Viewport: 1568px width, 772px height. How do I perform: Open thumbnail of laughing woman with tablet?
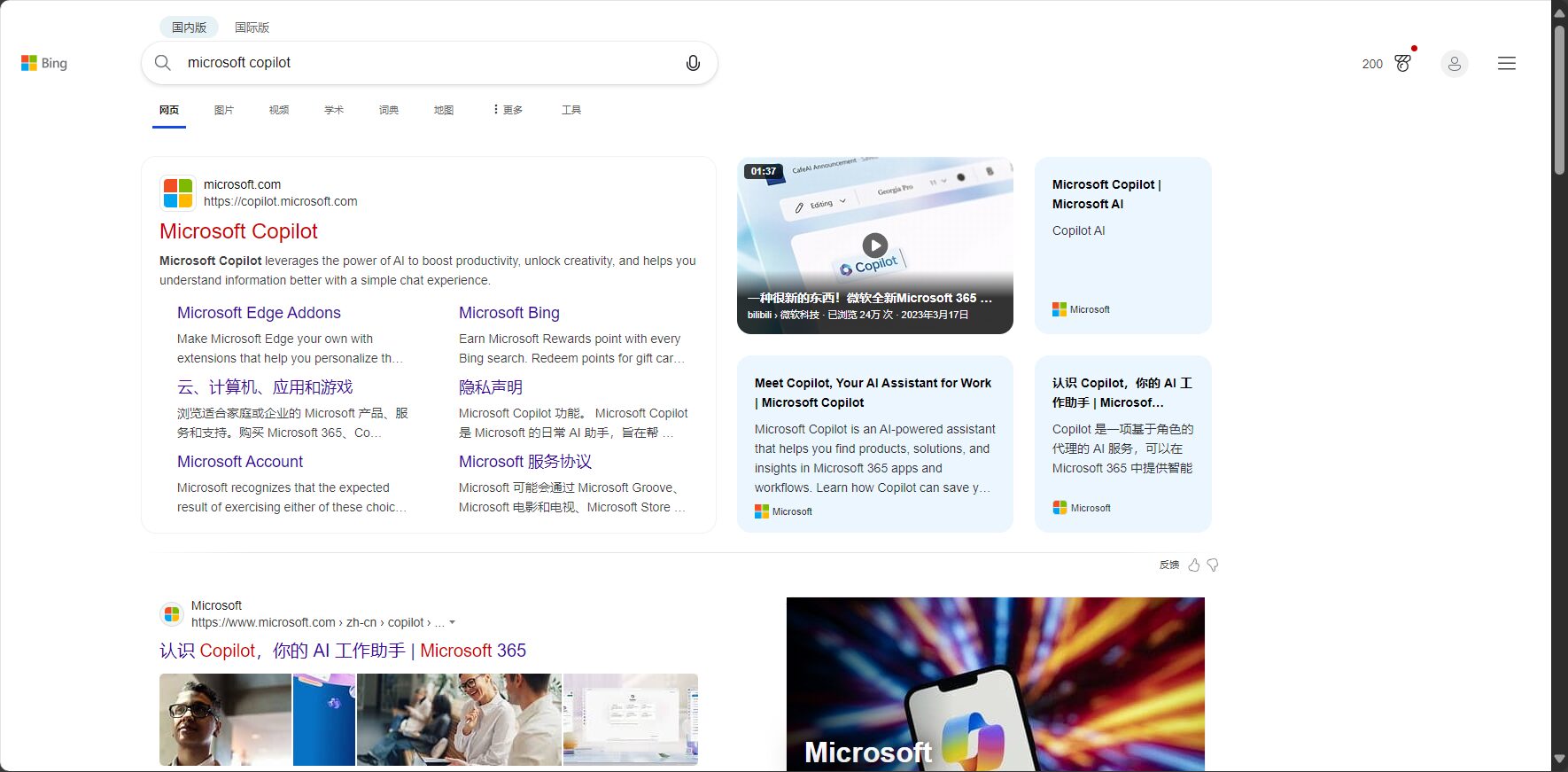pos(459,720)
